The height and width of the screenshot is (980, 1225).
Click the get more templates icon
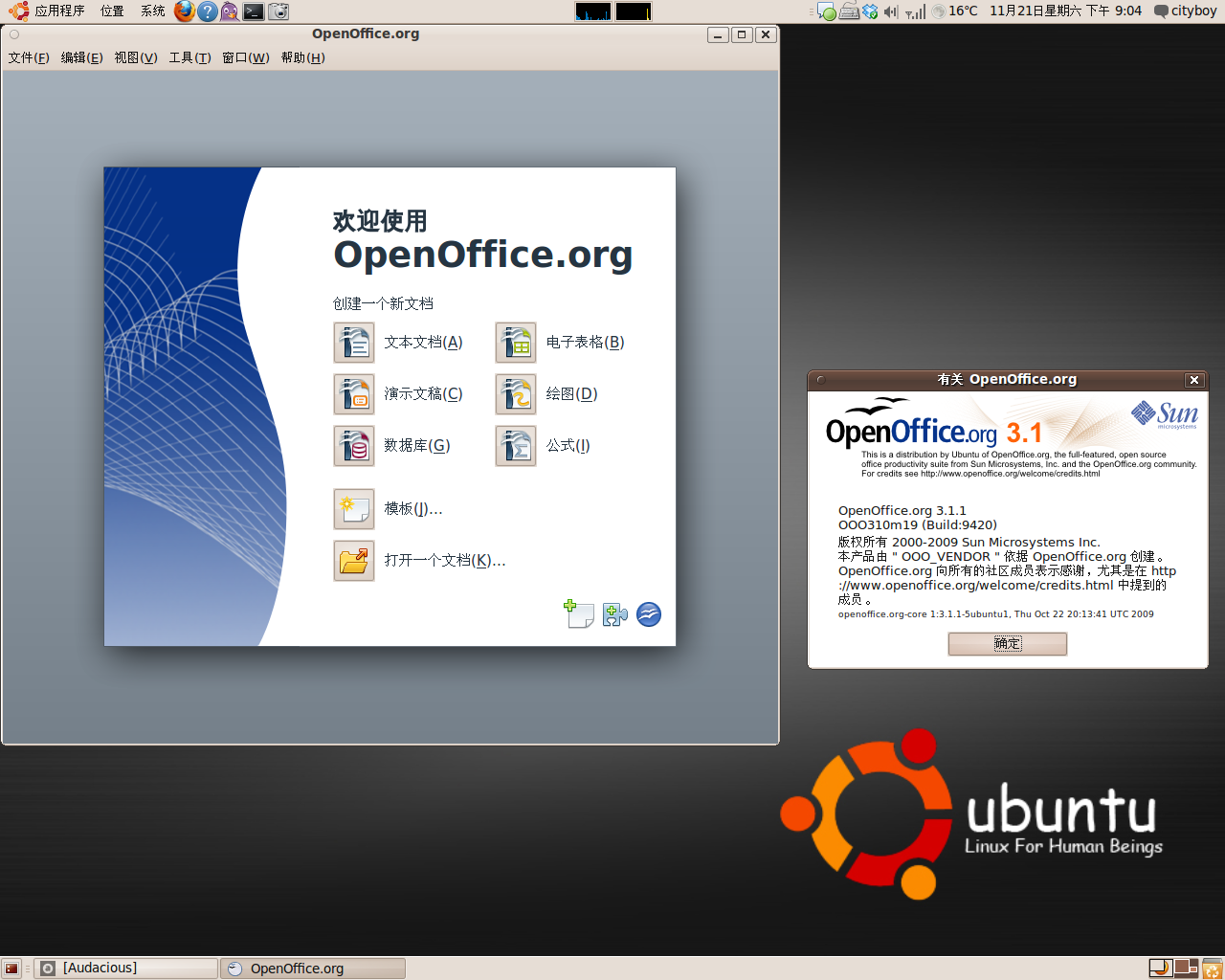pyautogui.click(x=579, y=613)
